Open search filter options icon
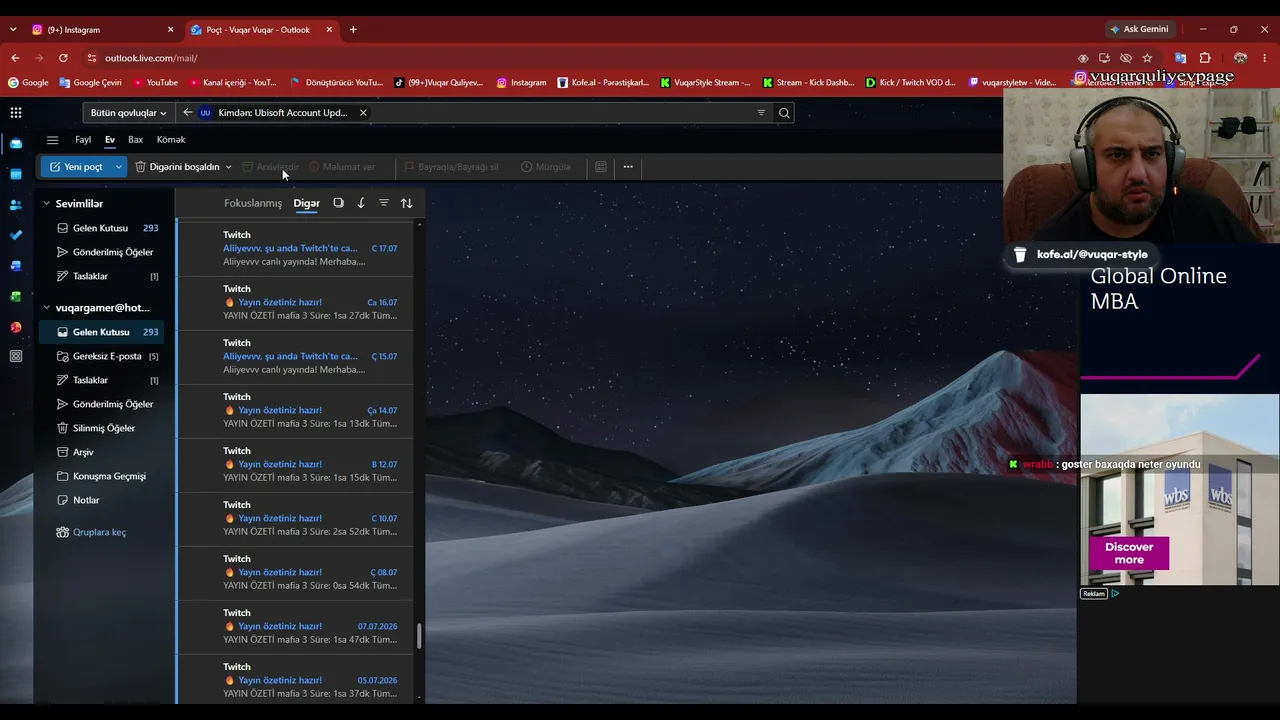This screenshot has width=1280, height=720. click(x=761, y=113)
